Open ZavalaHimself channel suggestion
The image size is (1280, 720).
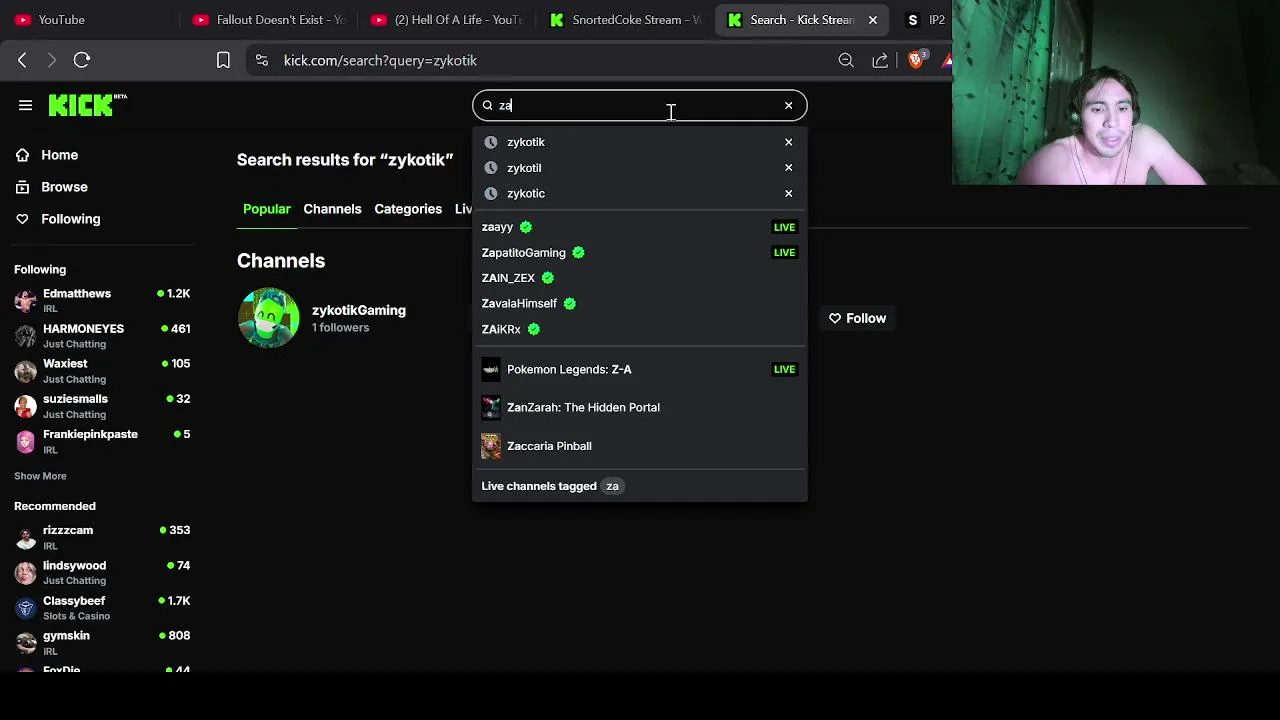pyautogui.click(x=639, y=303)
